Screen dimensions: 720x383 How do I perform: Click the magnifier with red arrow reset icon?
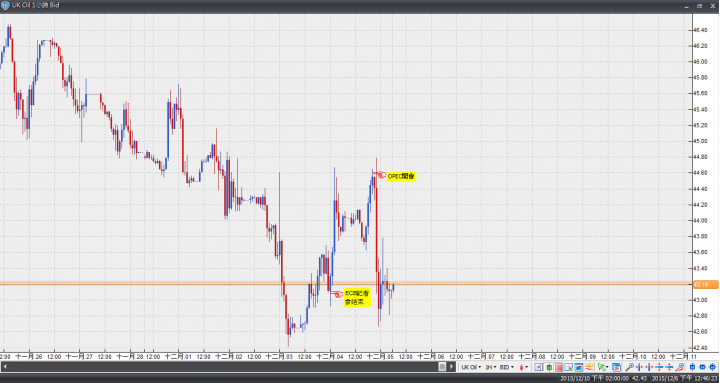tap(680, 367)
